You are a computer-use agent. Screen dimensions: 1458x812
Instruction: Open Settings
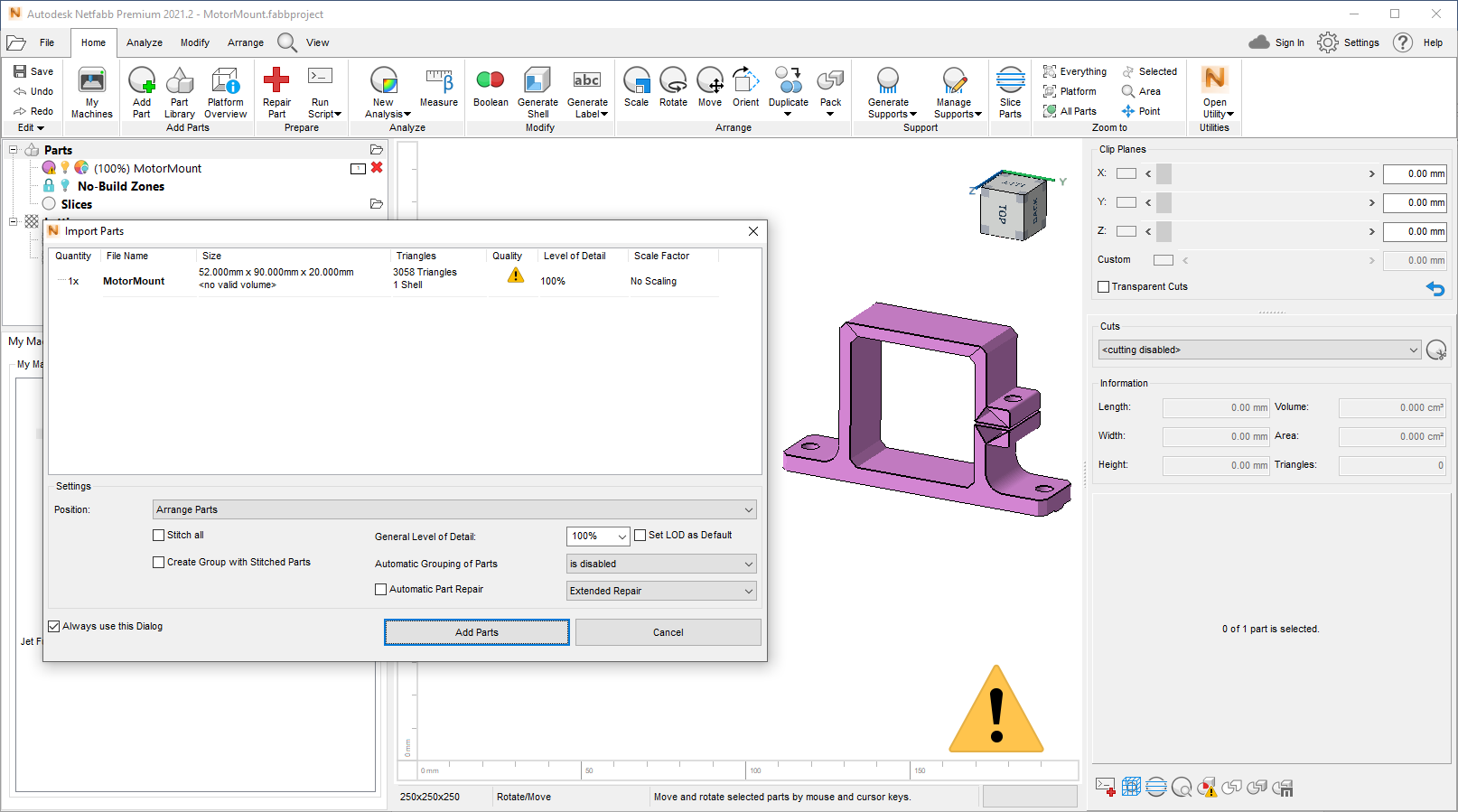(x=1348, y=42)
